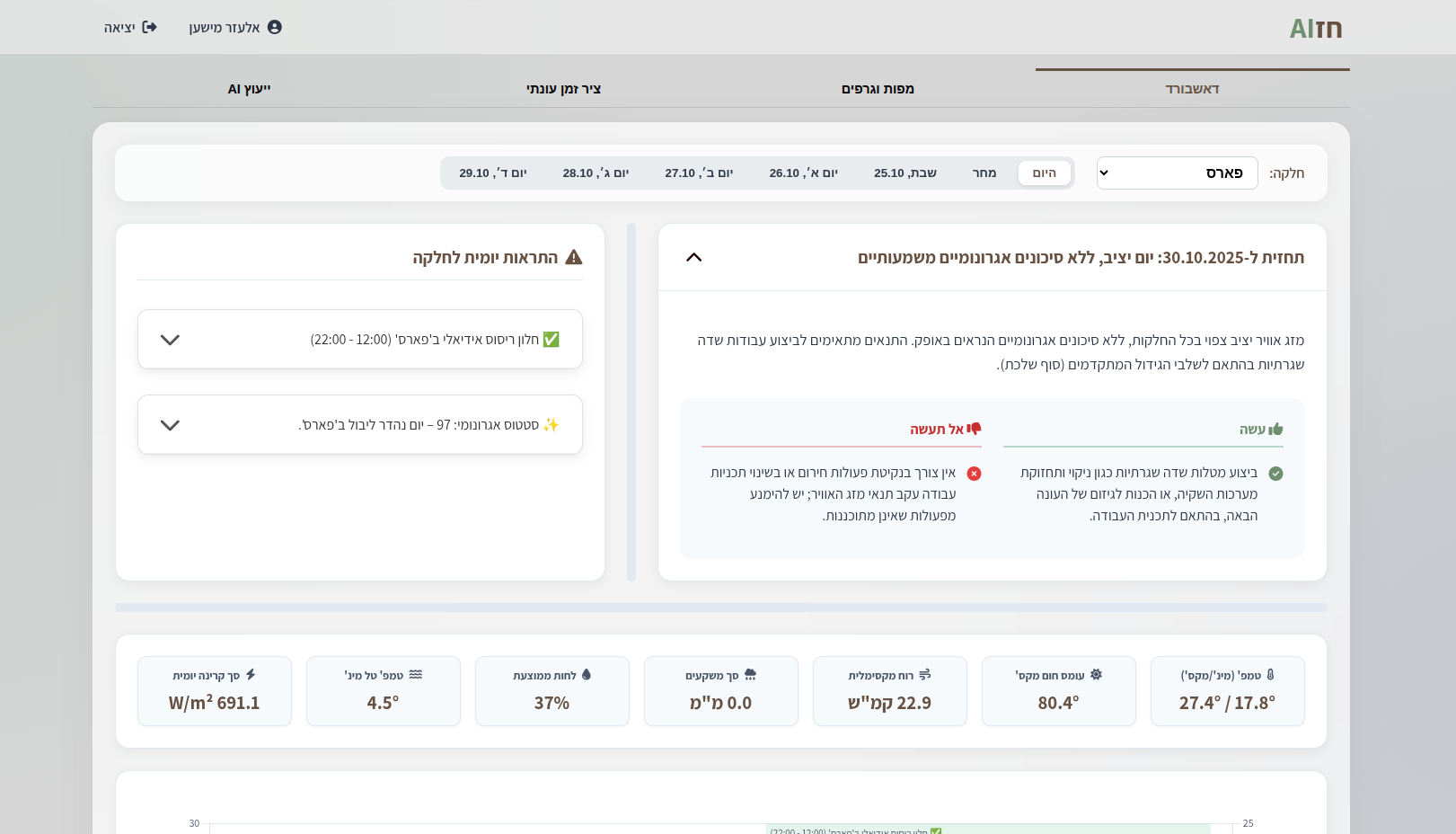Click the vertical divider between panels
Screen dimensions: 1456x834
pyautogui.click(x=631, y=402)
